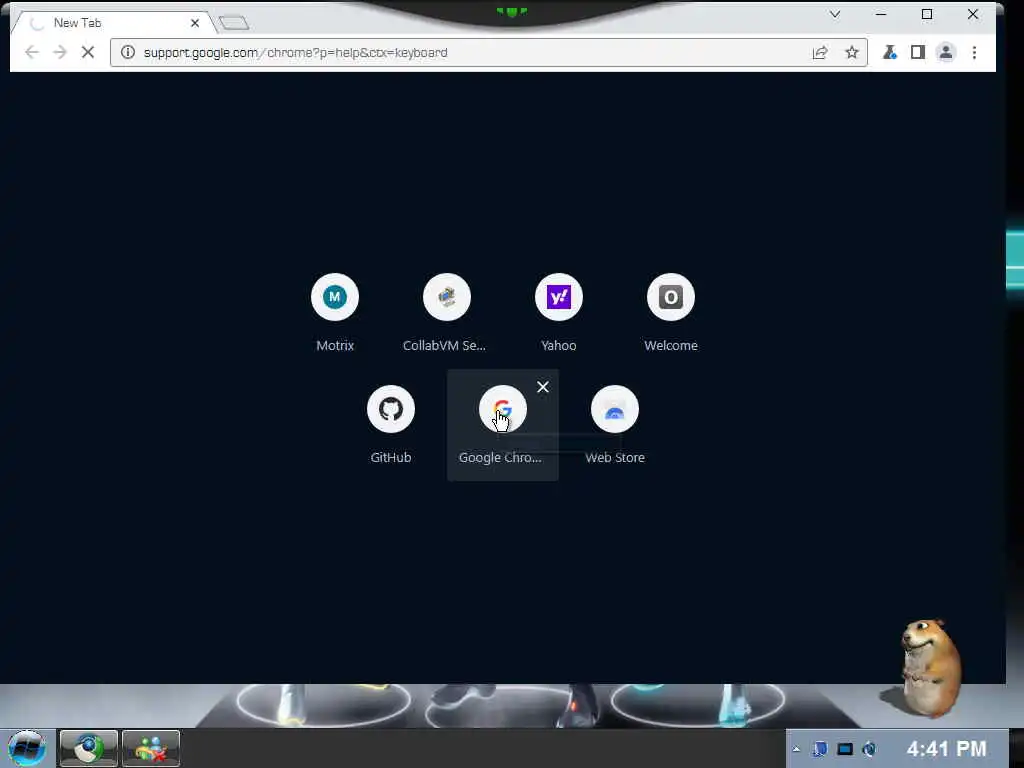View site information icon in address bar
This screenshot has height=768, width=1024.
pyautogui.click(x=128, y=52)
